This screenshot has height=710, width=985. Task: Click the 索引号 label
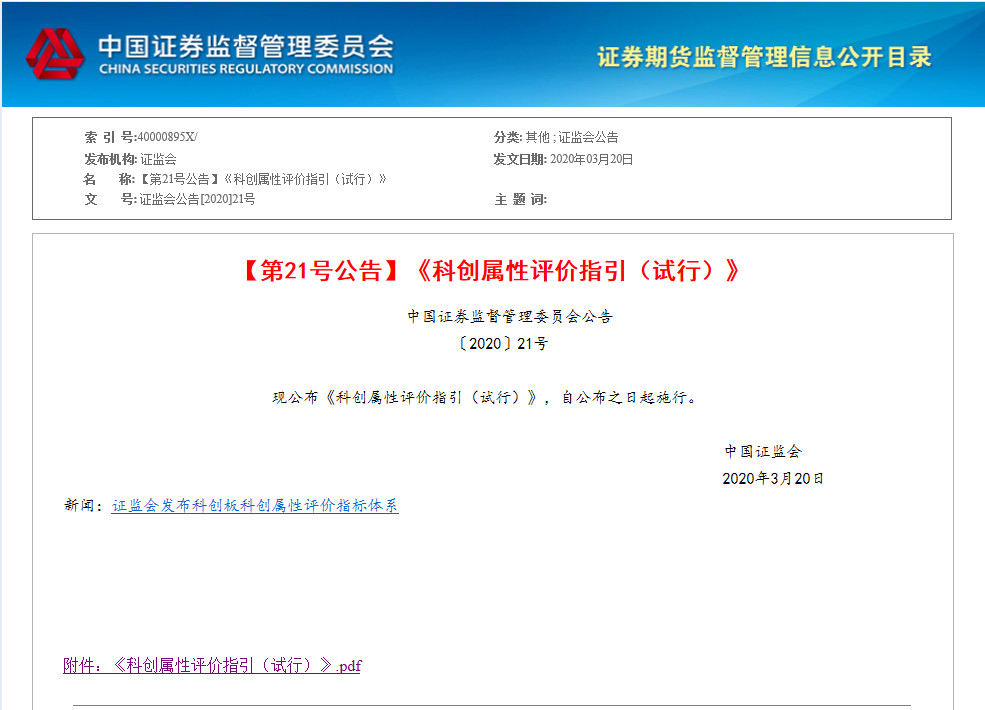tap(111, 137)
